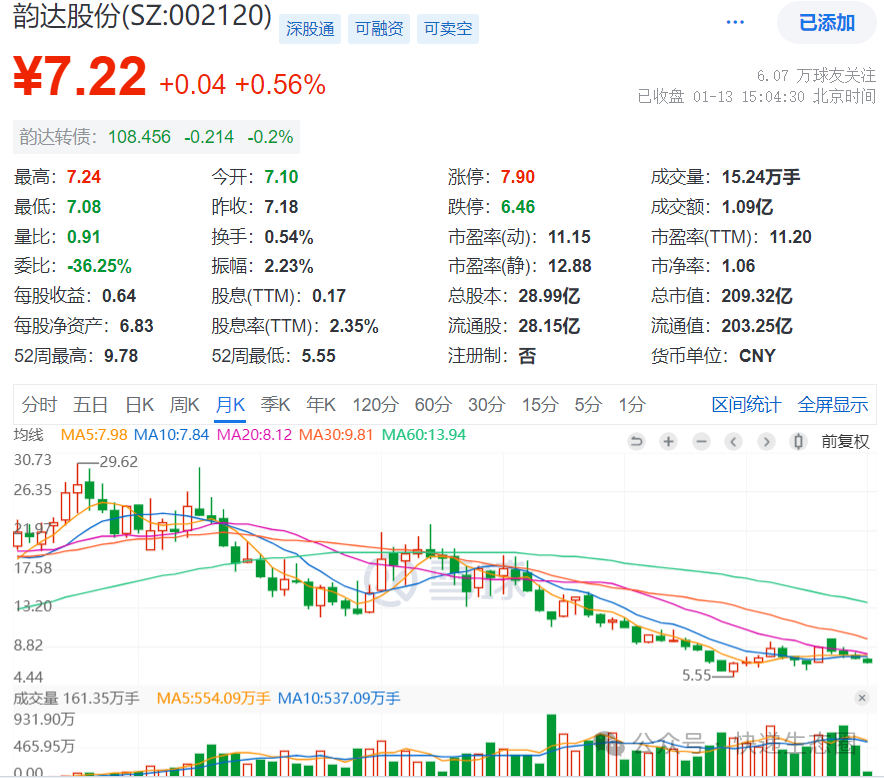
Task: Switch to the 5分 chart tab
Action: point(588,404)
